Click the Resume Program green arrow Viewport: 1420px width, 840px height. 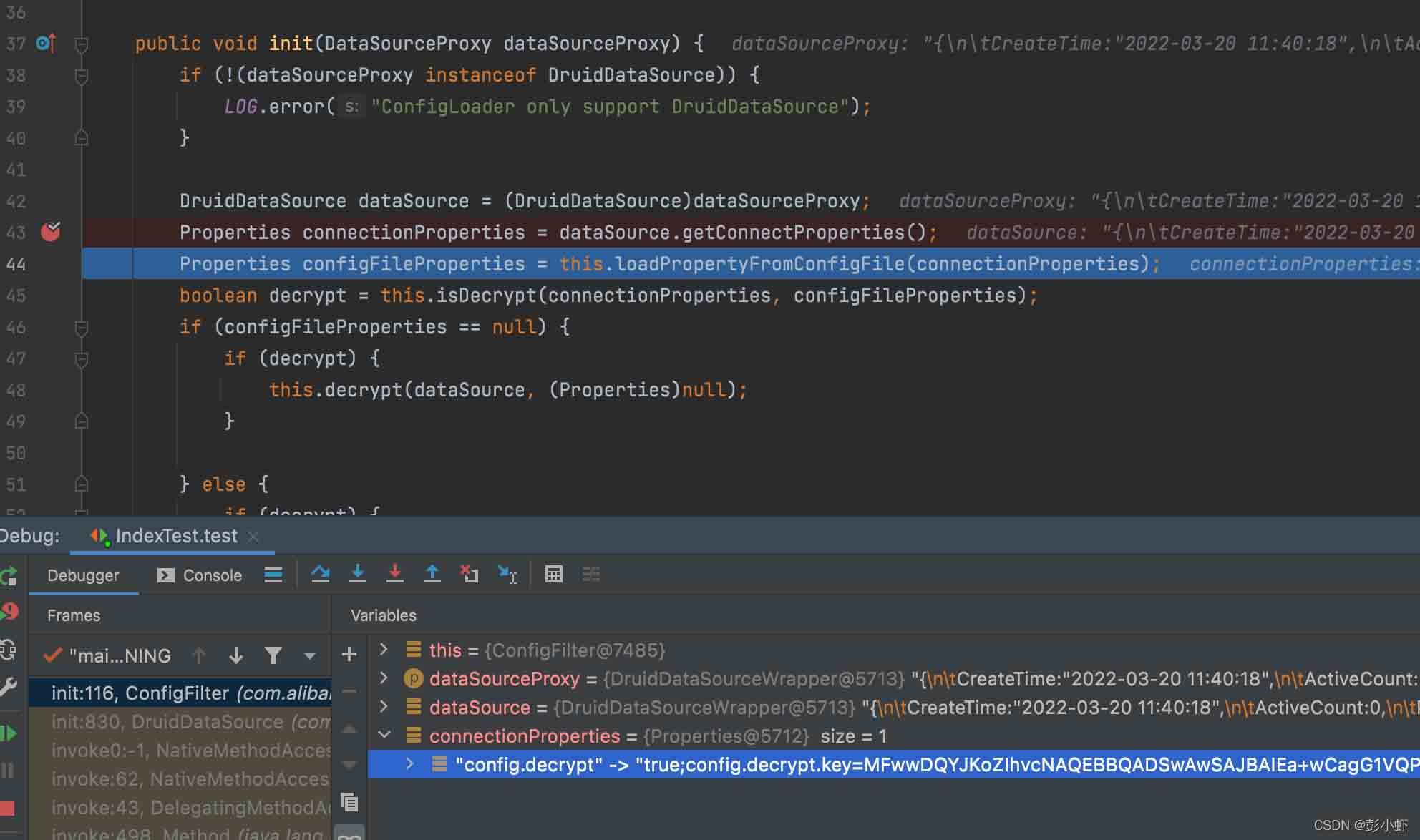point(9,733)
